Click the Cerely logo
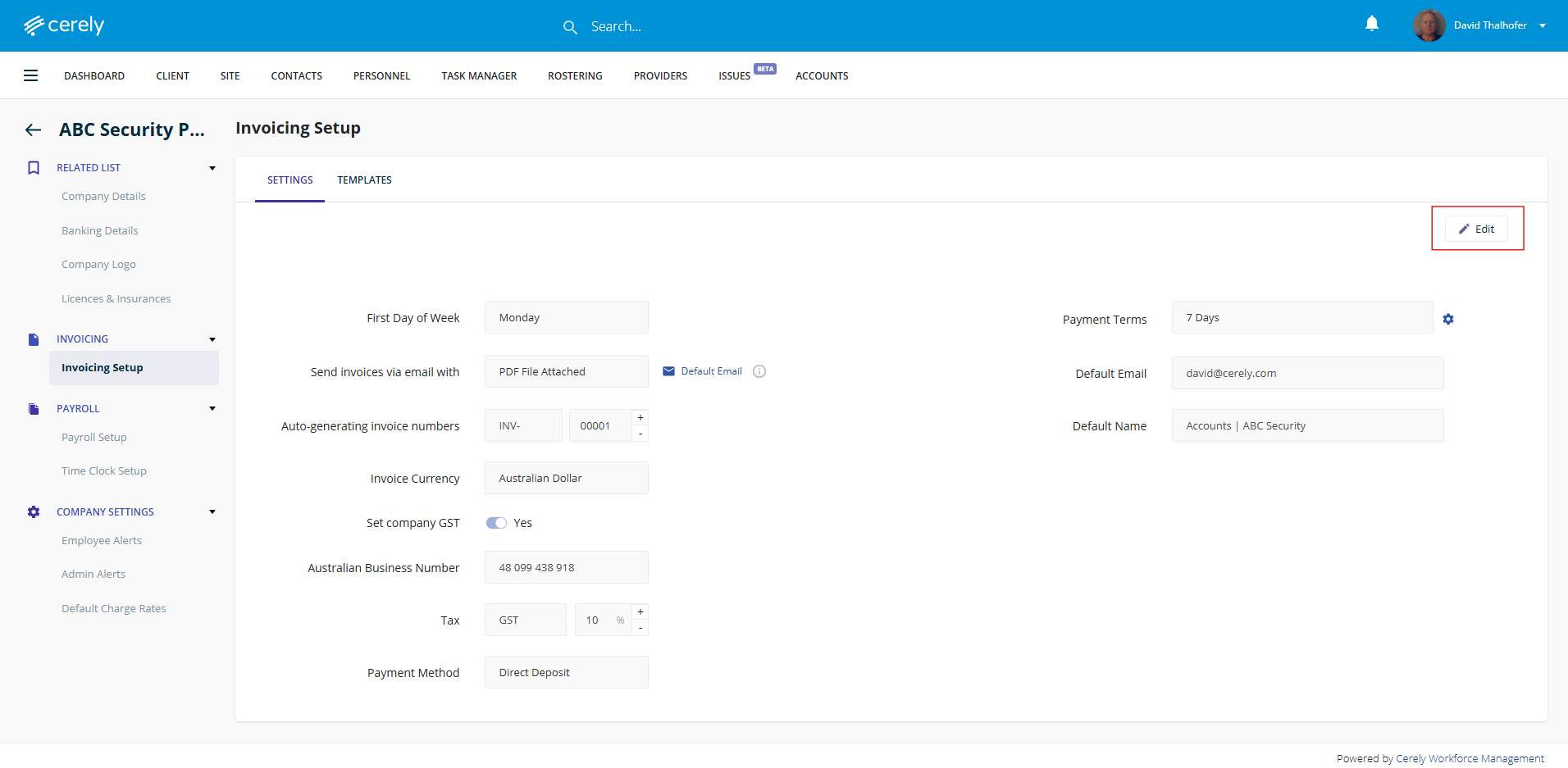 (64, 25)
